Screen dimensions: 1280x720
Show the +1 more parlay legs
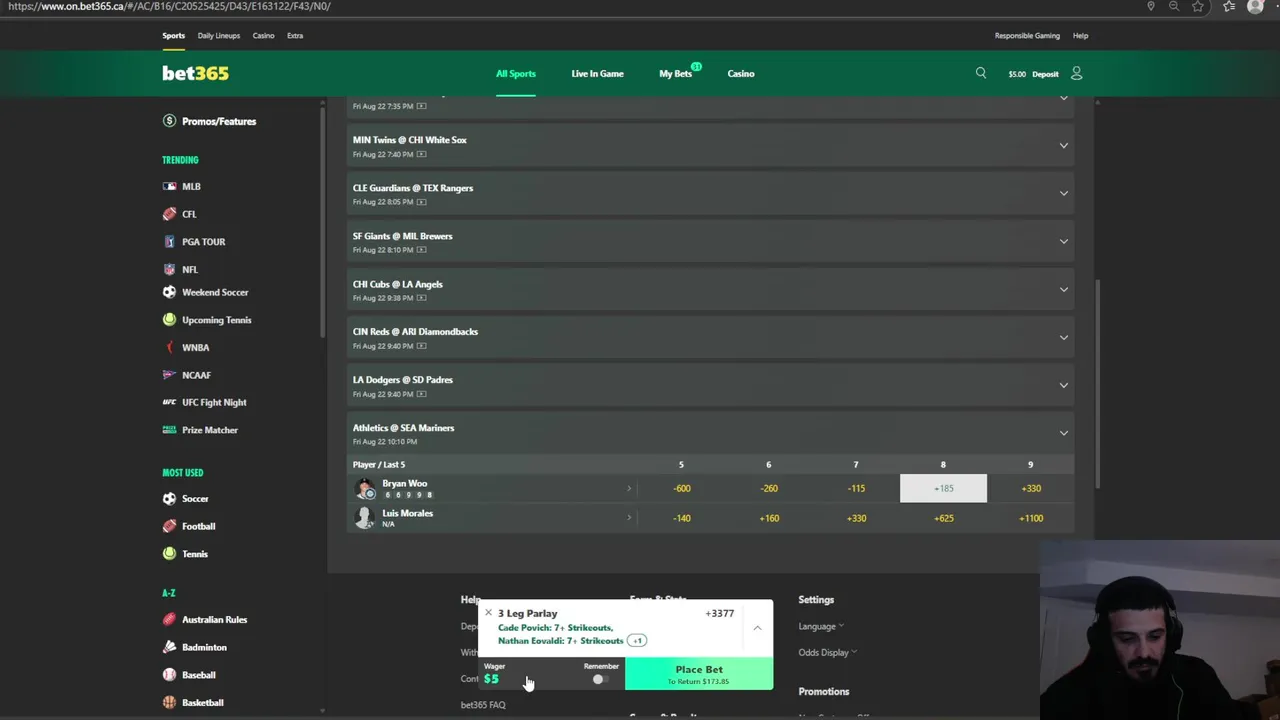click(637, 640)
